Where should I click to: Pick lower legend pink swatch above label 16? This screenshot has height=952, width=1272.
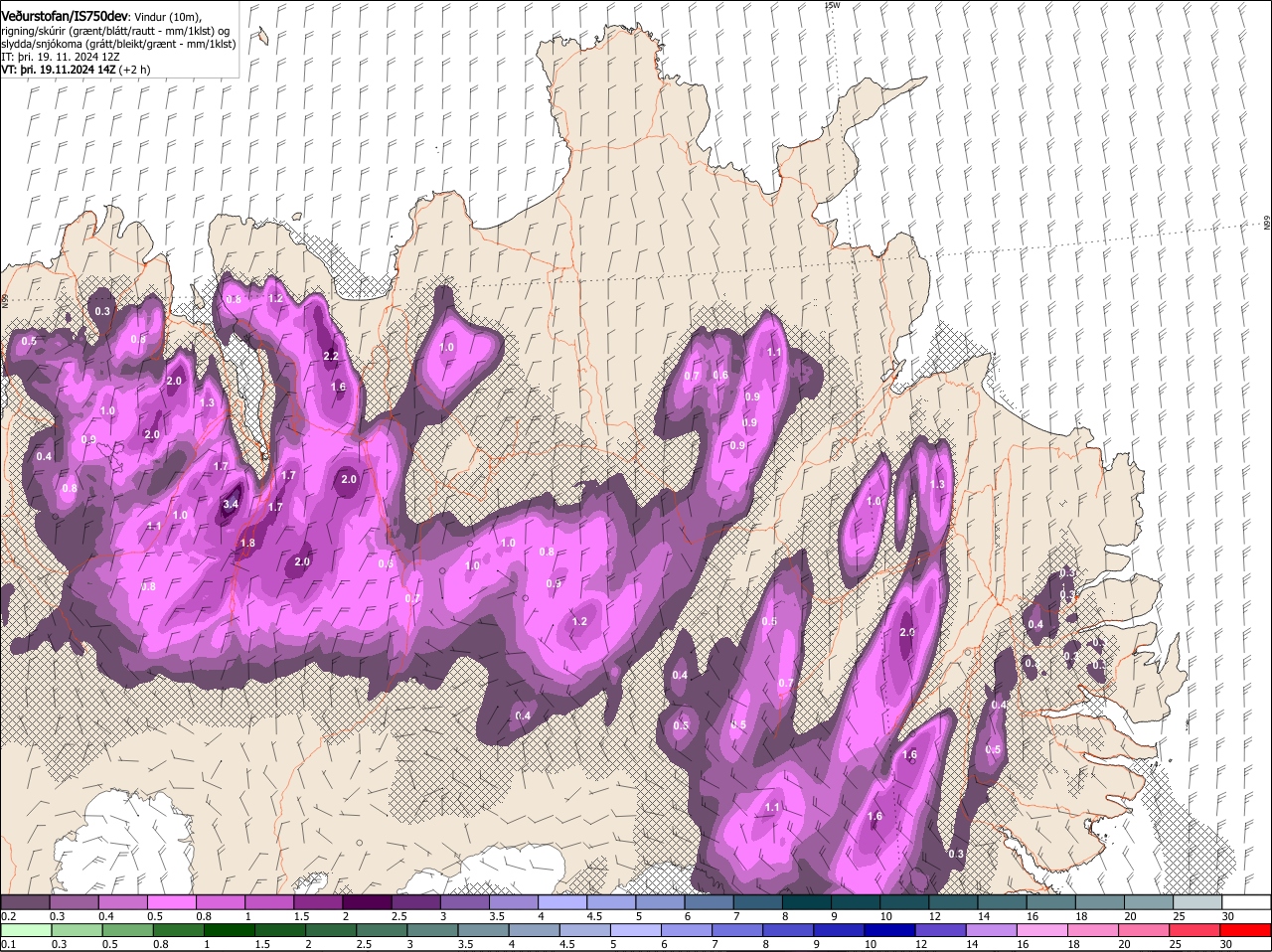click(x=1044, y=930)
